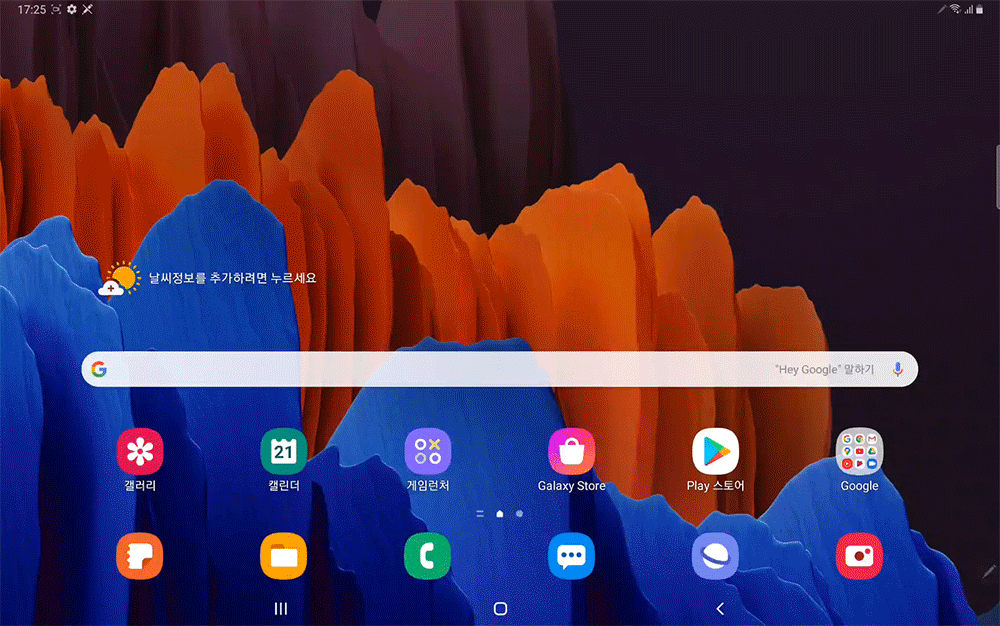Viewport: 1000px width, 626px height.
Task: Launch the 캘린더 (Calendar) app
Action: coord(284,452)
